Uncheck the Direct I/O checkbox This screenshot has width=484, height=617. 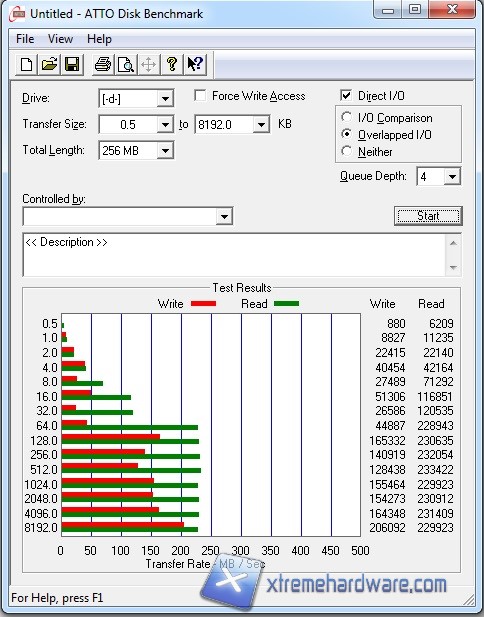click(x=346, y=96)
